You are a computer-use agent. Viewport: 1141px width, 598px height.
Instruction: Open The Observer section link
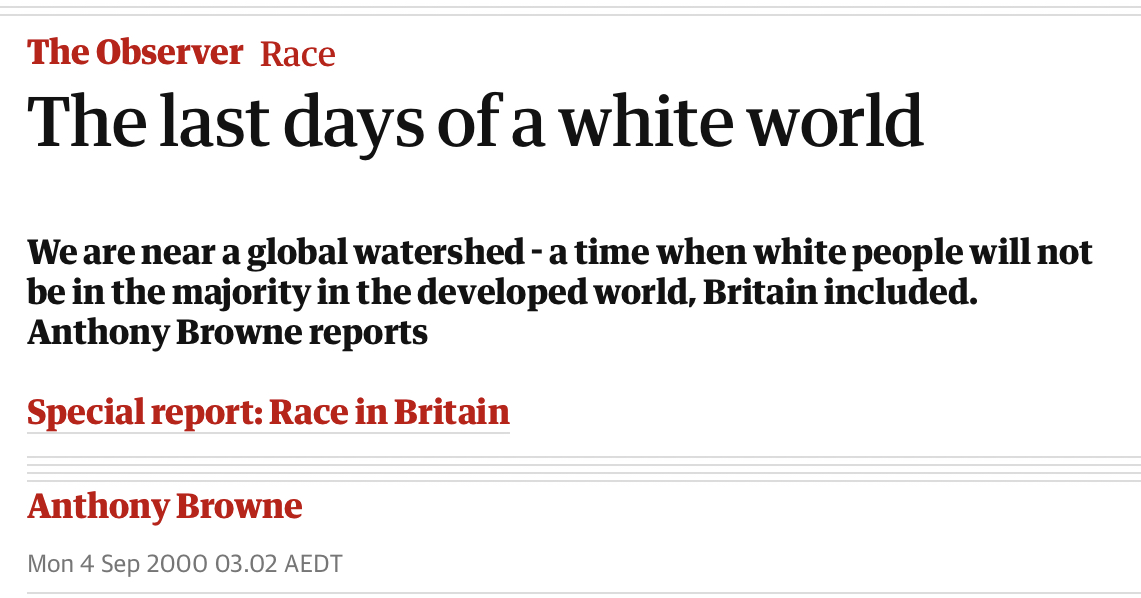[135, 52]
